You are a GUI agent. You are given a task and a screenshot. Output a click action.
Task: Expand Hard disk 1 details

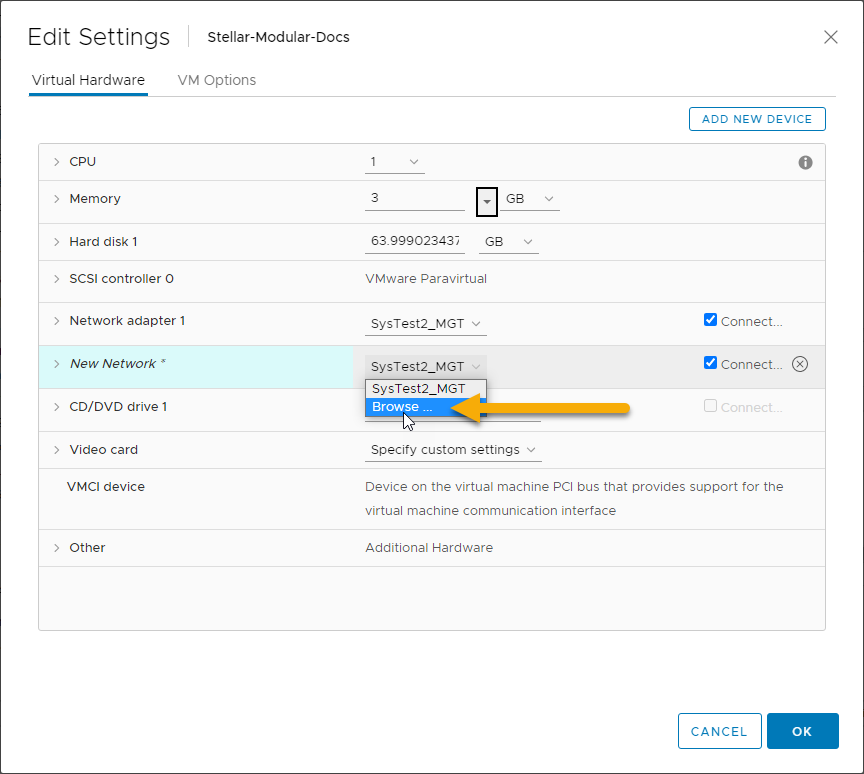tap(57, 242)
